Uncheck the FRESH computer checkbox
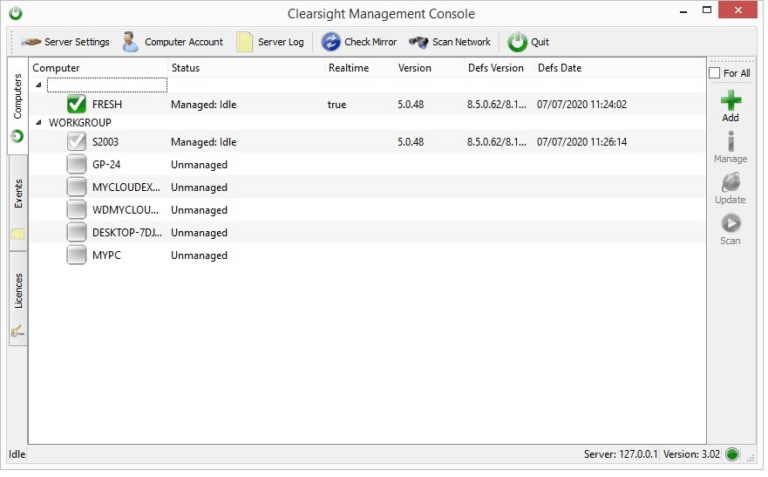The image size is (768, 477). [x=76, y=104]
